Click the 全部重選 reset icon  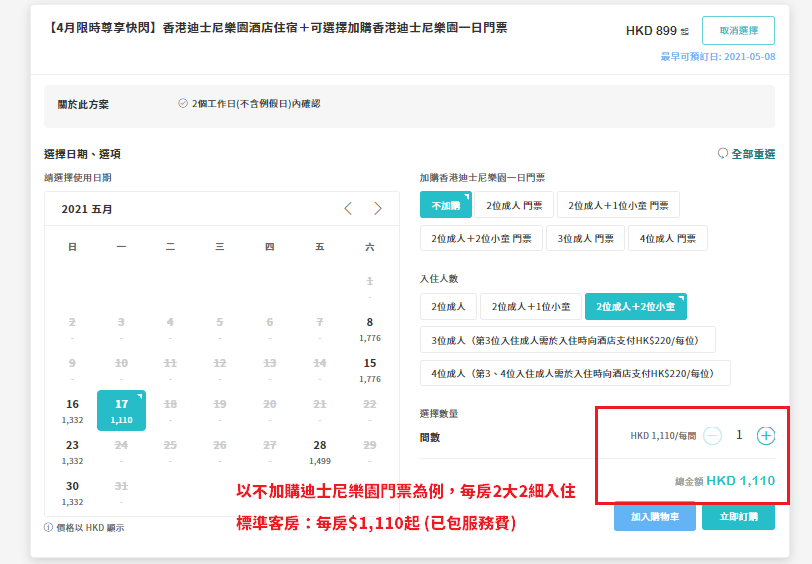point(722,153)
